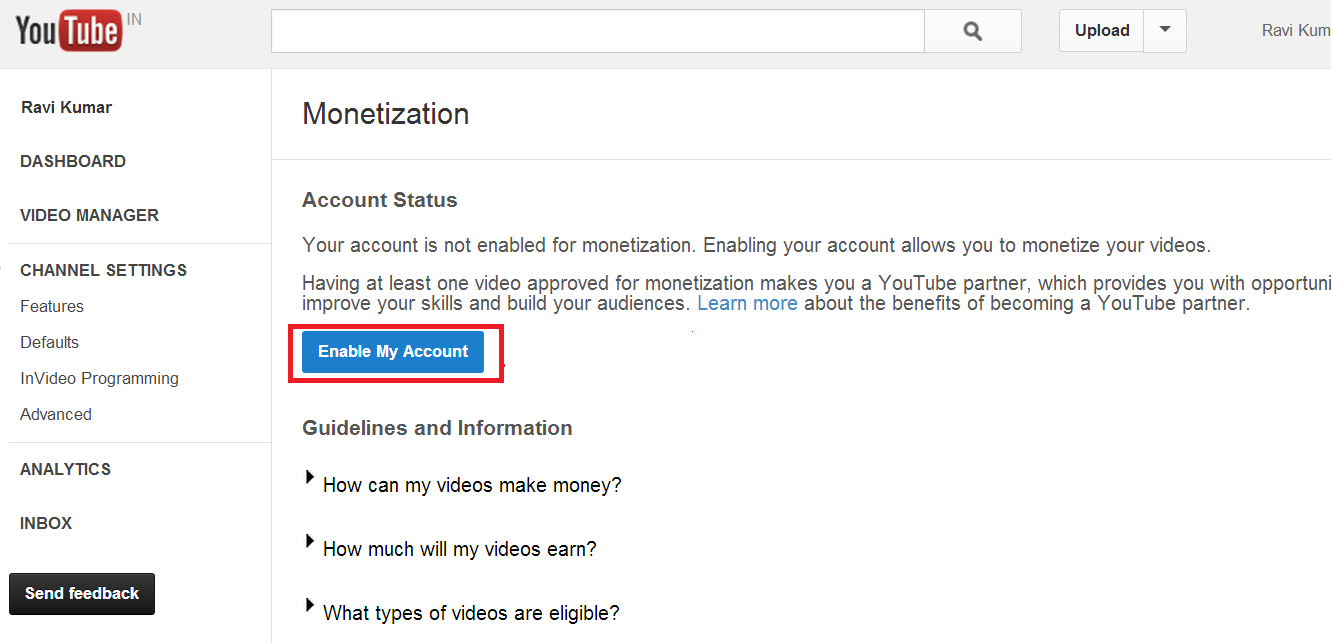Click 'What types of videos are eligible?' text
The height and width of the screenshot is (643, 1331).
[x=471, y=613]
